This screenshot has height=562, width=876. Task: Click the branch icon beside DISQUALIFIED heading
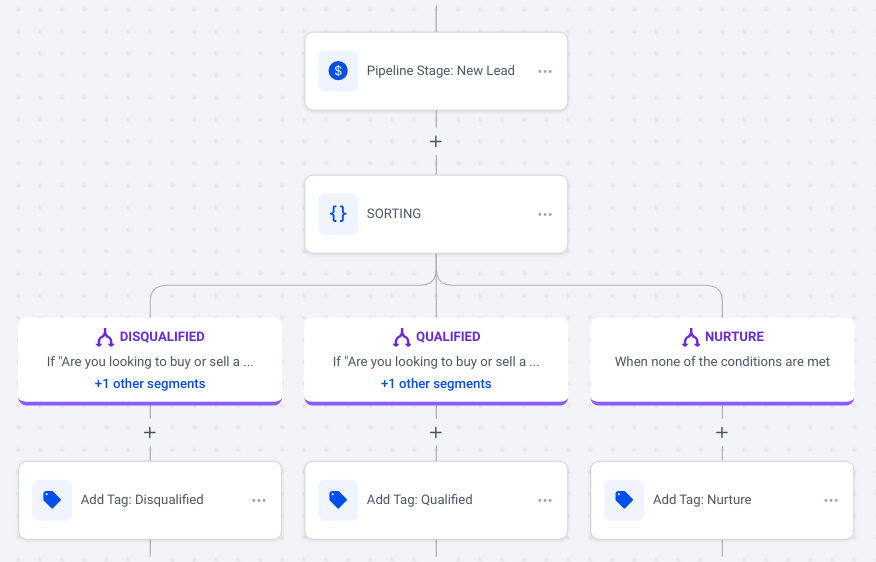pos(105,337)
